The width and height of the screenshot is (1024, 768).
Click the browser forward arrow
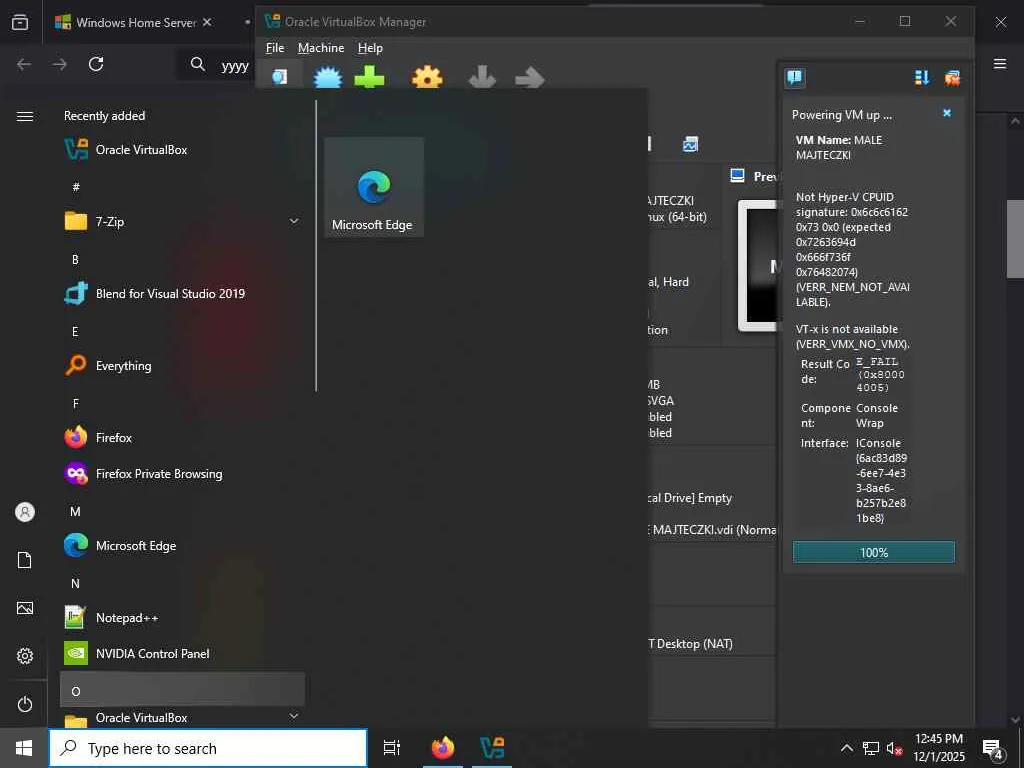(x=59, y=64)
